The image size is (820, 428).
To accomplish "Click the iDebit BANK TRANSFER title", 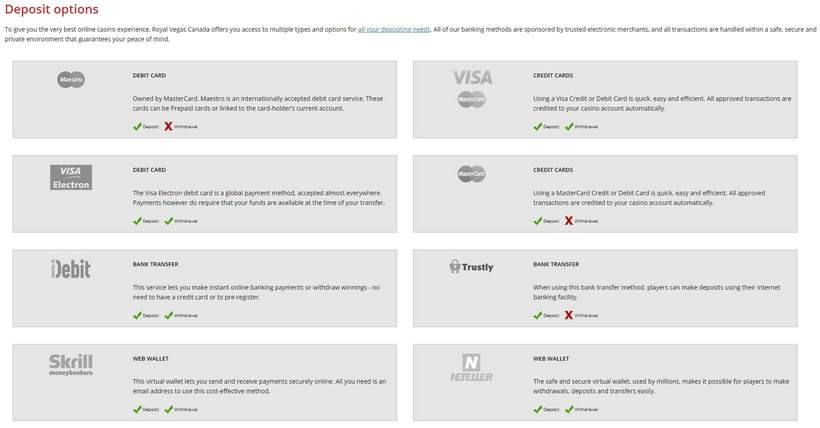I will [x=155, y=264].
